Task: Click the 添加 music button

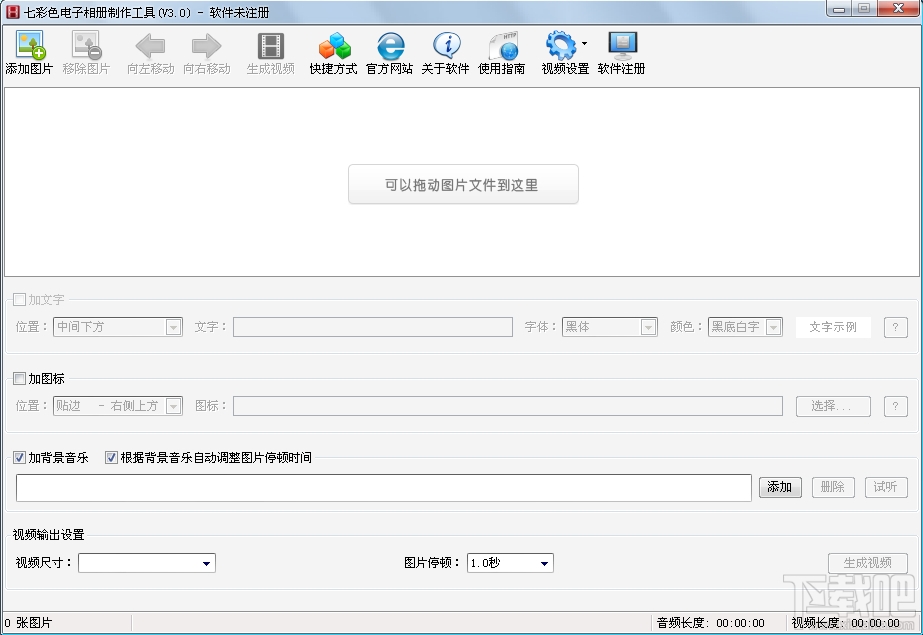Action: pyautogui.click(x=780, y=487)
